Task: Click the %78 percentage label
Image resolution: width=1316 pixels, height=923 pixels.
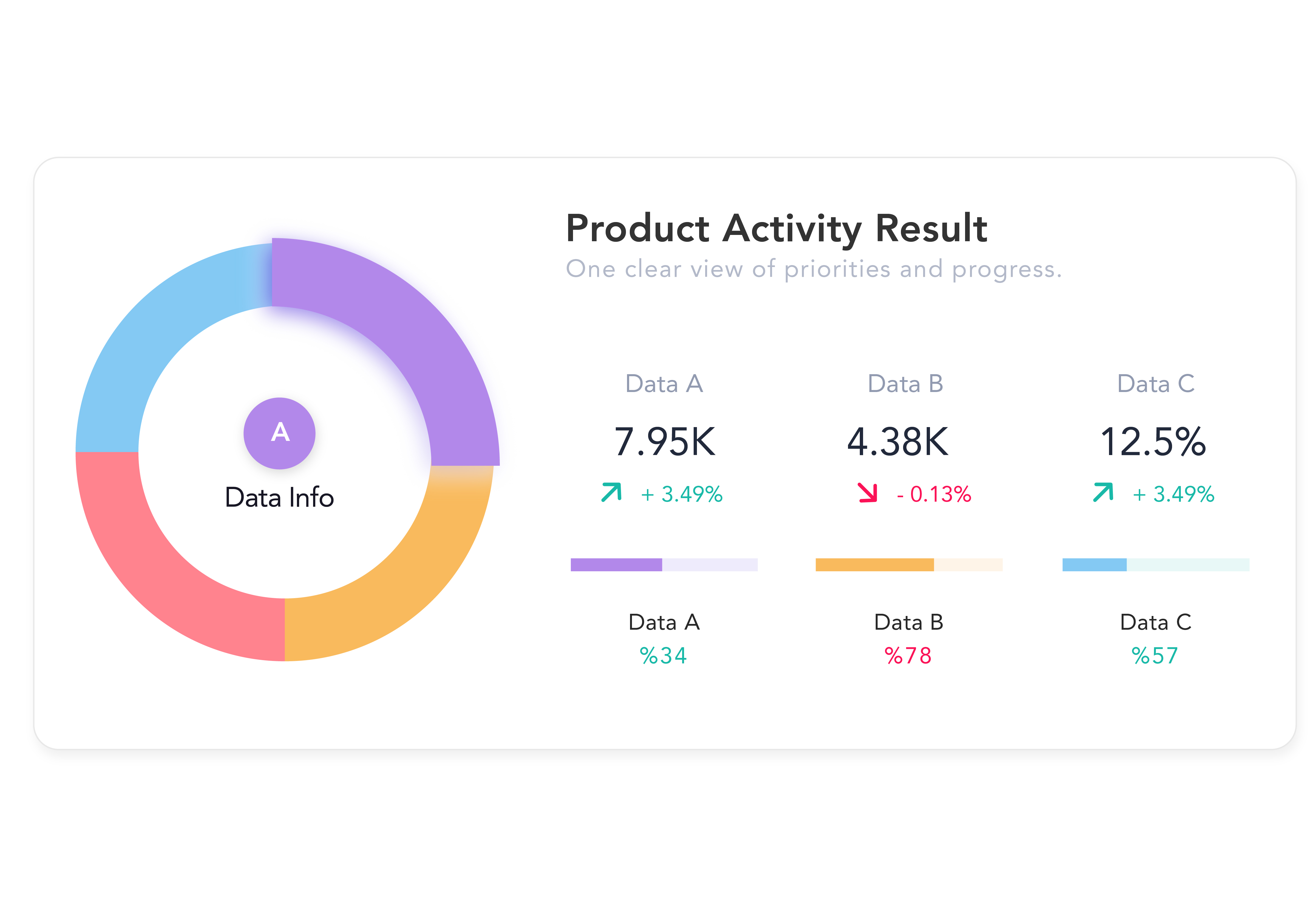Action: tap(908, 655)
